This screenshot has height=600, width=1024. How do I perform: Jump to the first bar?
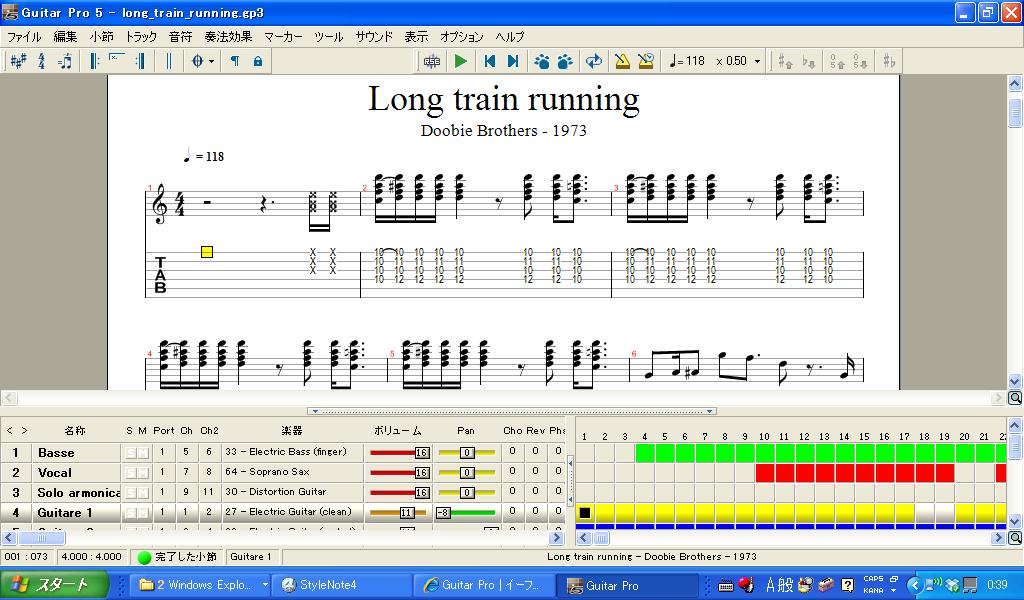tap(489, 61)
